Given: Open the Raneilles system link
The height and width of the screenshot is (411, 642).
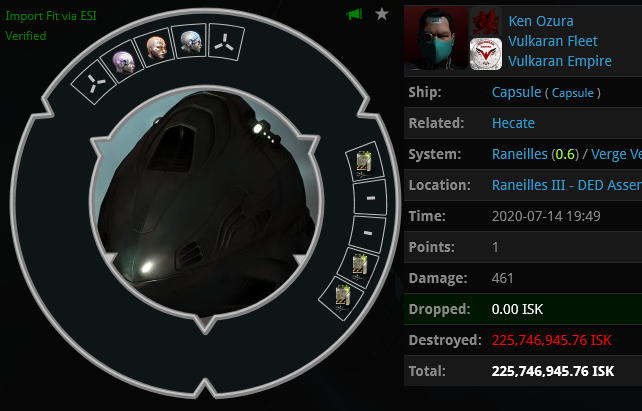Looking at the screenshot, I should pyautogui.click(x=519, y=154).
